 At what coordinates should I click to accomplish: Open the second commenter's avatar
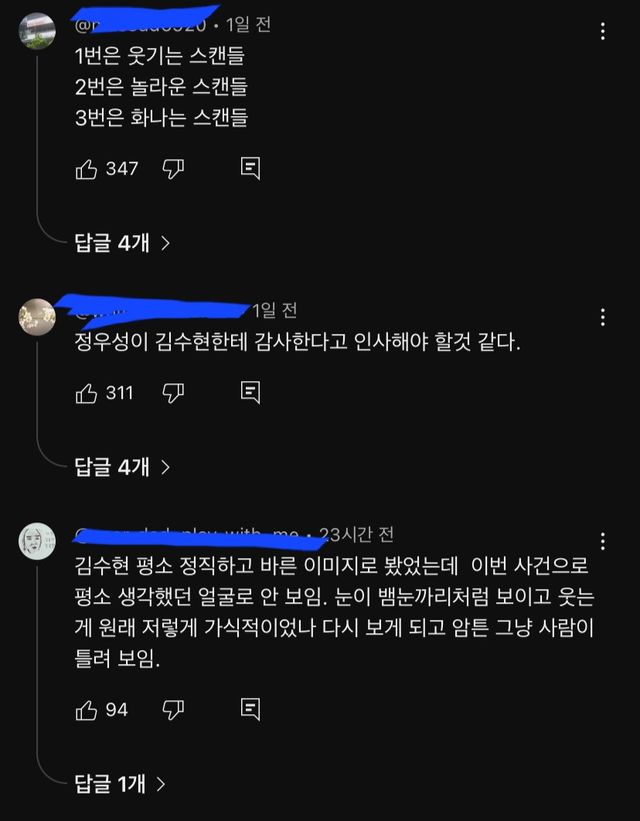pyautogui.click(x=37, y=317)
